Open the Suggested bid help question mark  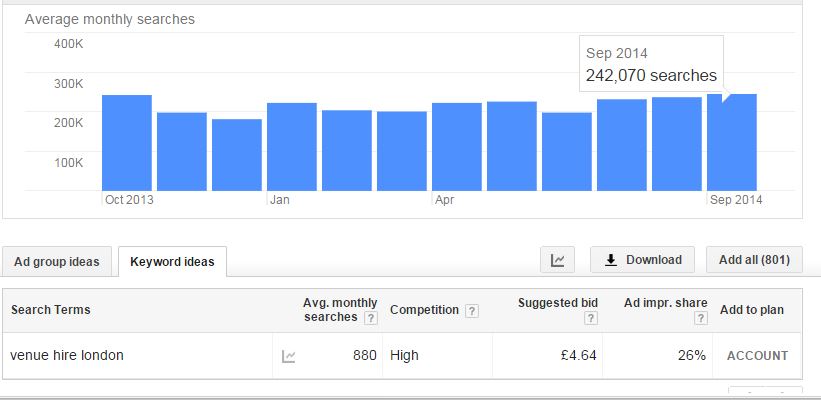pos(591,318)
